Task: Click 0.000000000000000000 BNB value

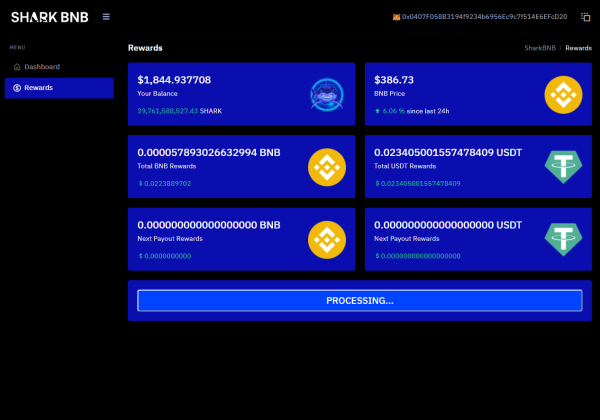Action: tap(209, 225)
